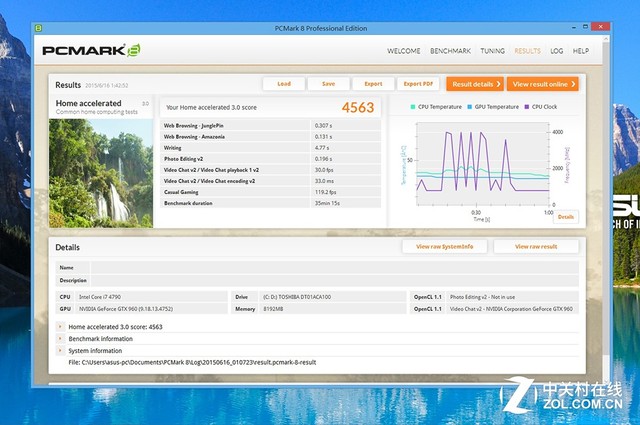This screenshot has width=640, height=425.
Task: Click the Description input field
Action: (335, 280)
